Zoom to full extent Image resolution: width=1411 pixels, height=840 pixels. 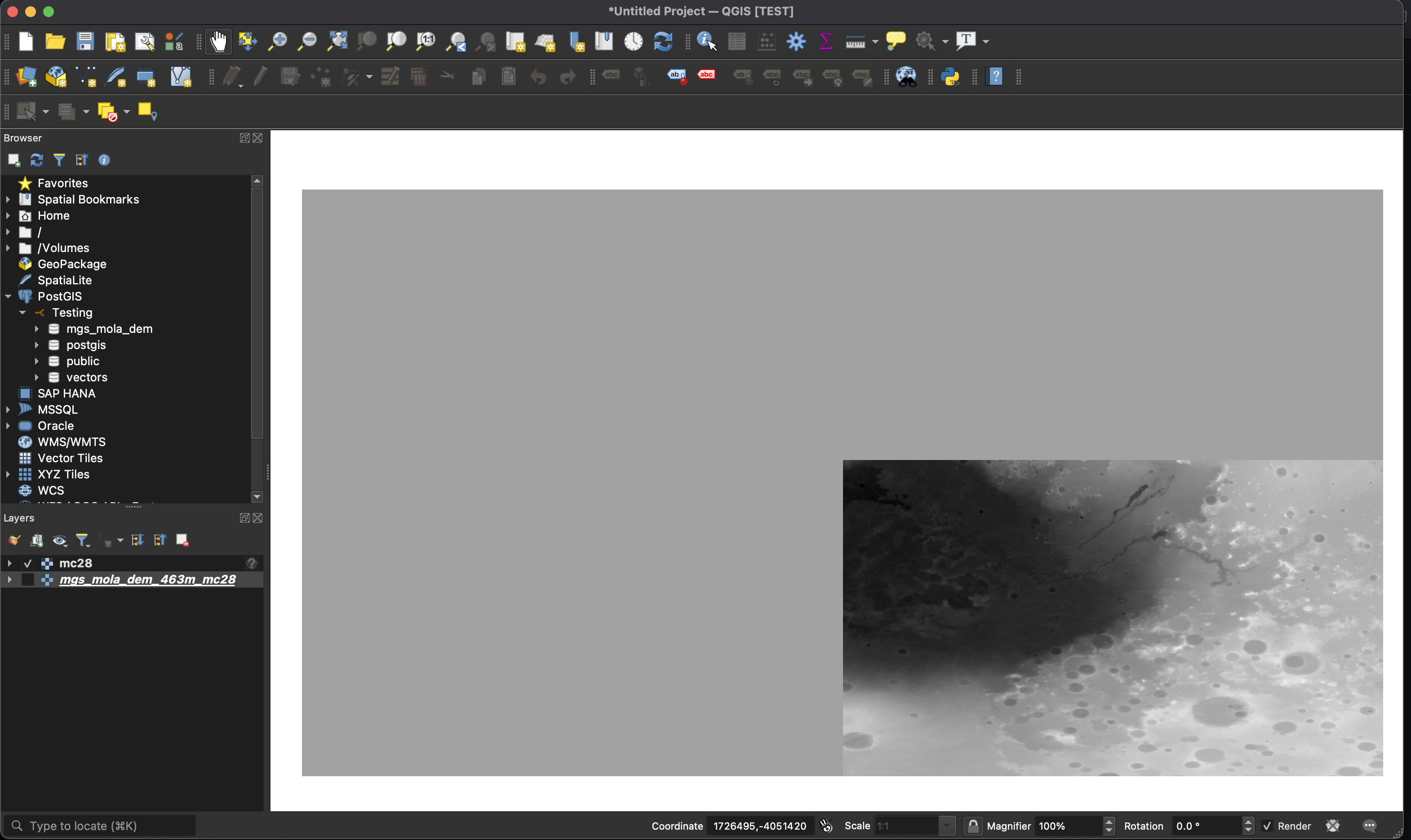point(337,41)
